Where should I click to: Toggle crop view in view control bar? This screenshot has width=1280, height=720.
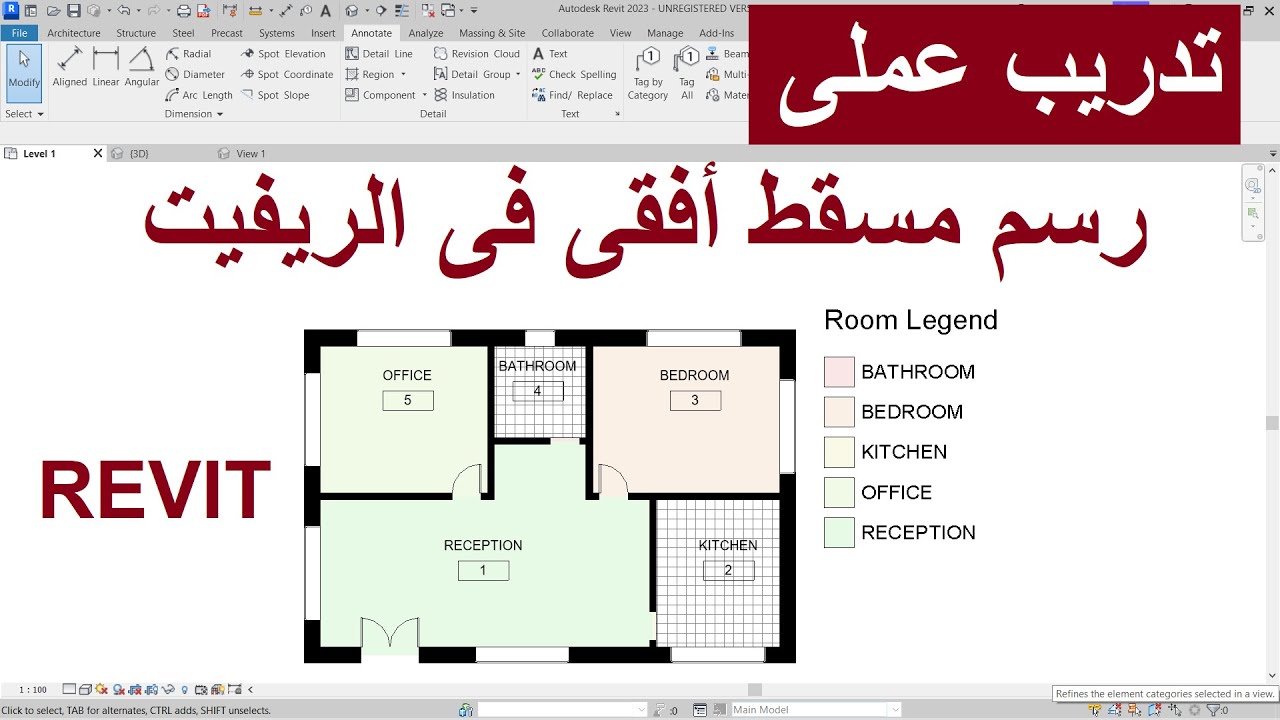pos(135,689)
